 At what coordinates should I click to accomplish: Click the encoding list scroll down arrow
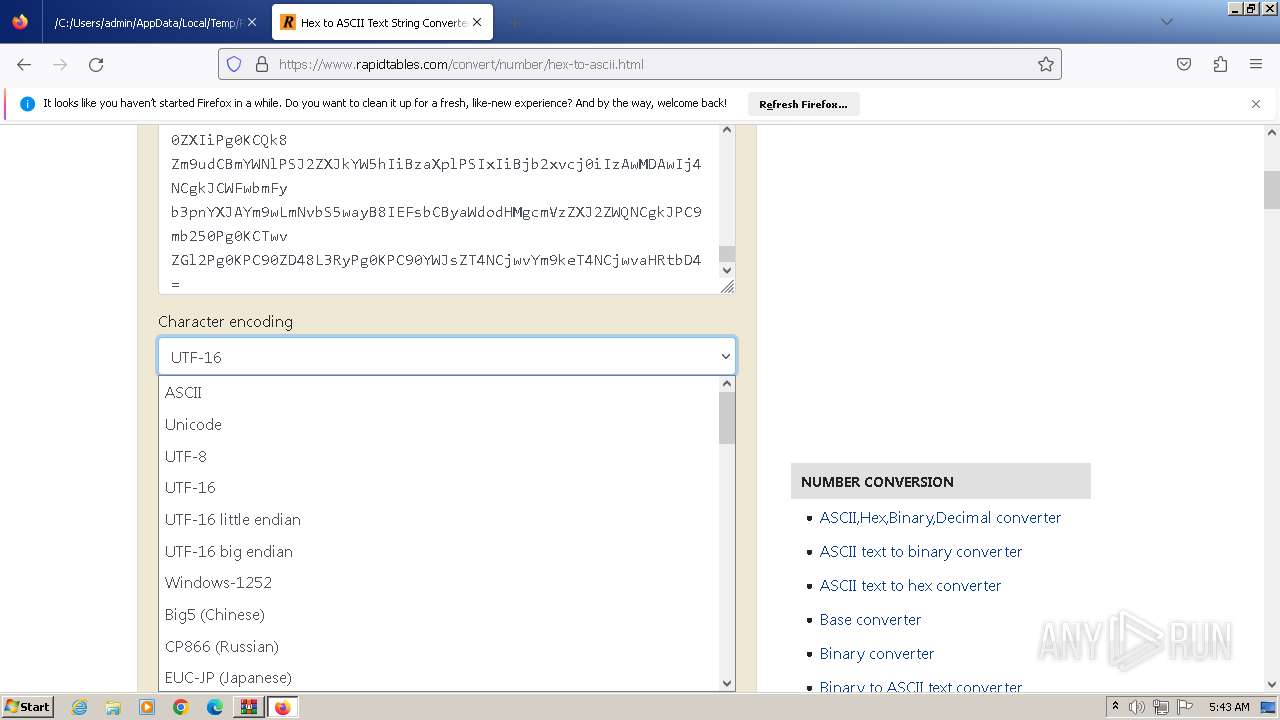tap(727, 683)
